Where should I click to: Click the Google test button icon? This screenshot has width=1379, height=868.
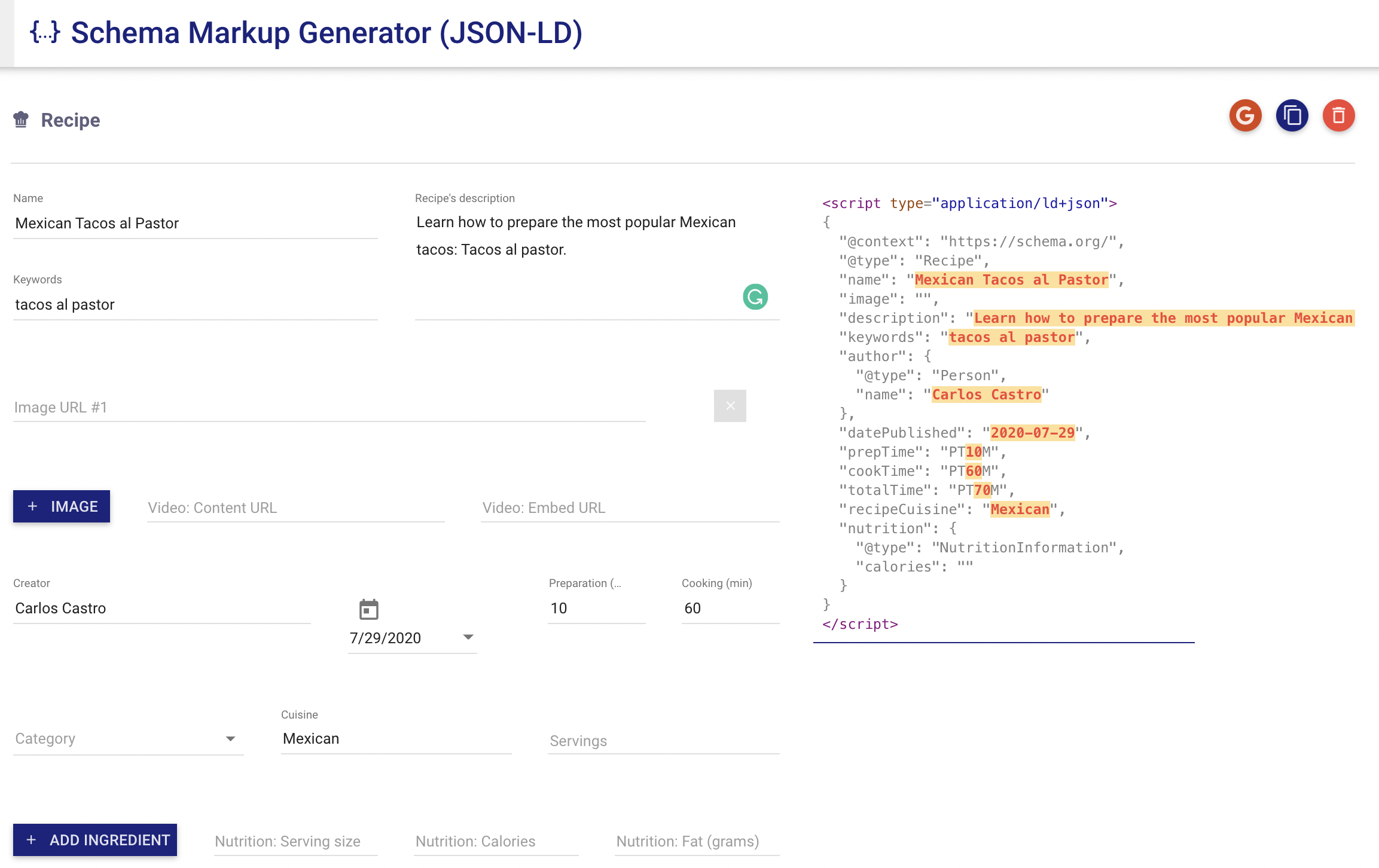click(x=1245, y=115)
